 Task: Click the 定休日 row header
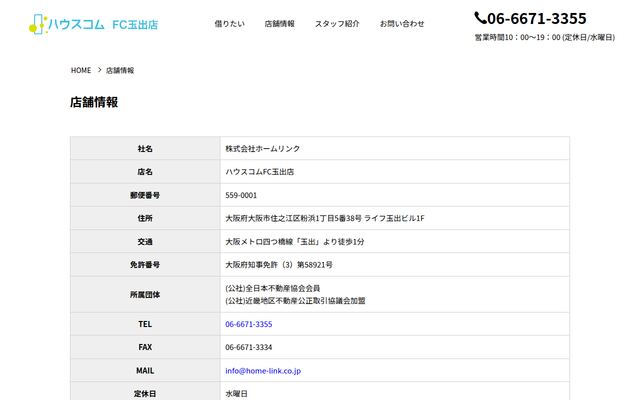[145, 393]
